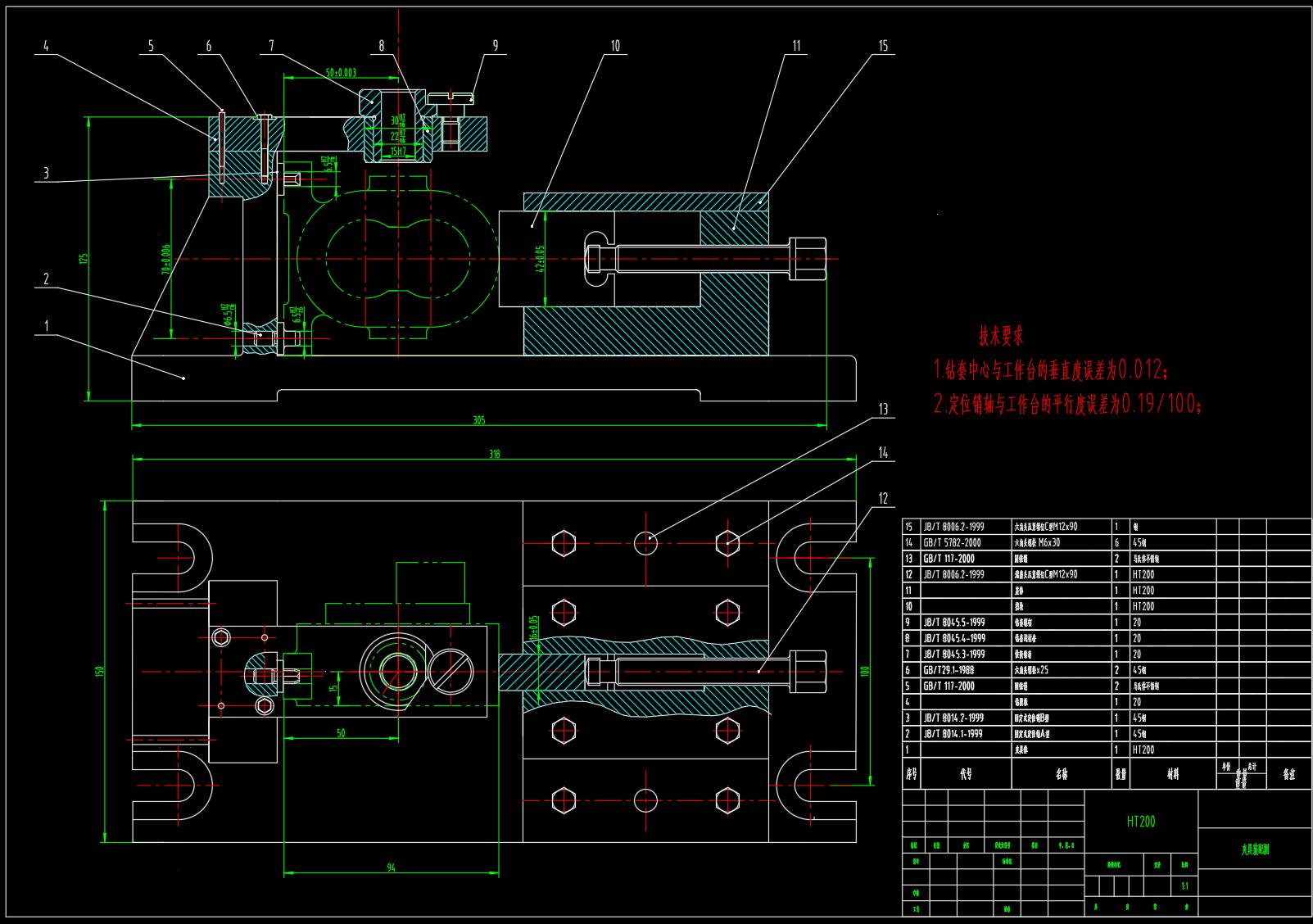Select the JB/T 8014.2-1999 table cell
The width and height of the screenshot is (1313, 924).
click(954, 718)
